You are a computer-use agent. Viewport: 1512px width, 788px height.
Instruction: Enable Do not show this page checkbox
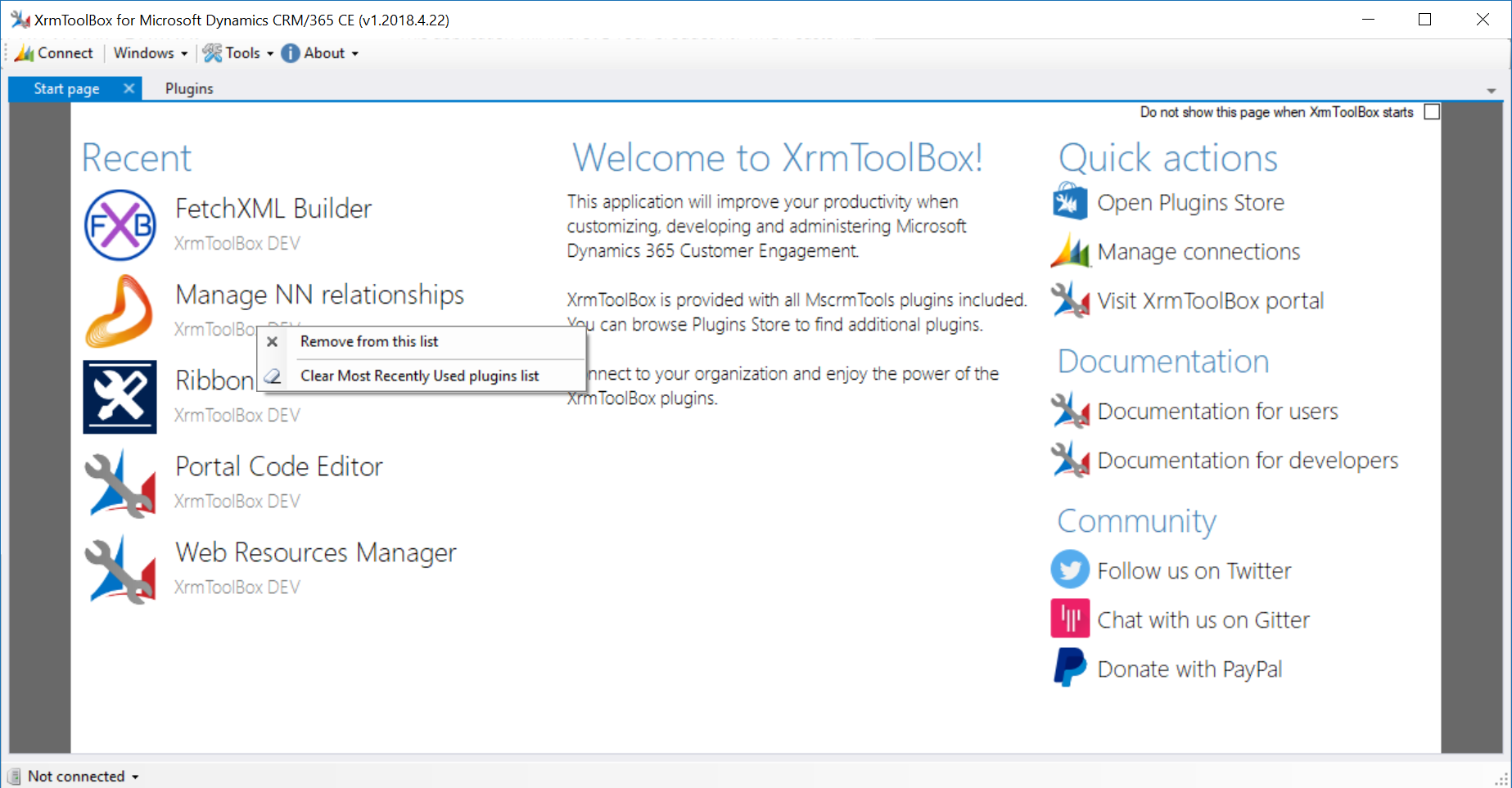1432,112
